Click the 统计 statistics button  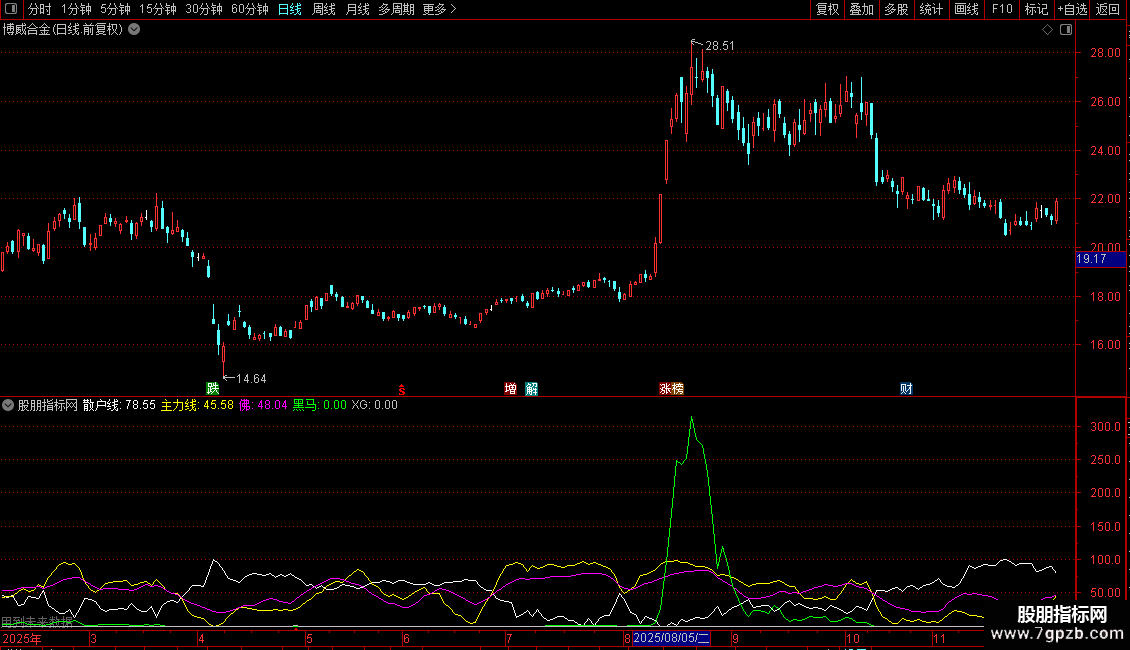click(931, 9)
